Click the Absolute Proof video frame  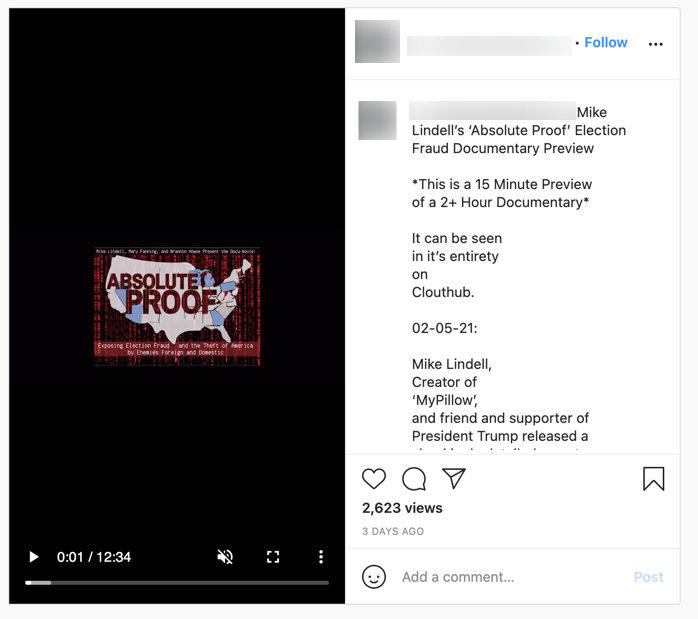click(177, 306)
